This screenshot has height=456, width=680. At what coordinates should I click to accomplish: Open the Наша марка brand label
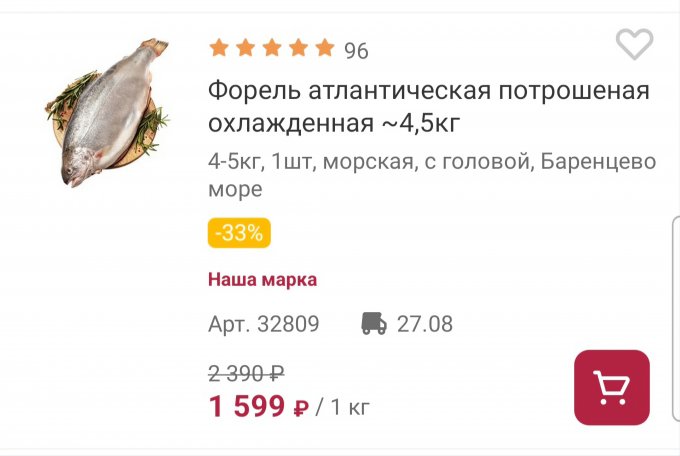[262, 279]
